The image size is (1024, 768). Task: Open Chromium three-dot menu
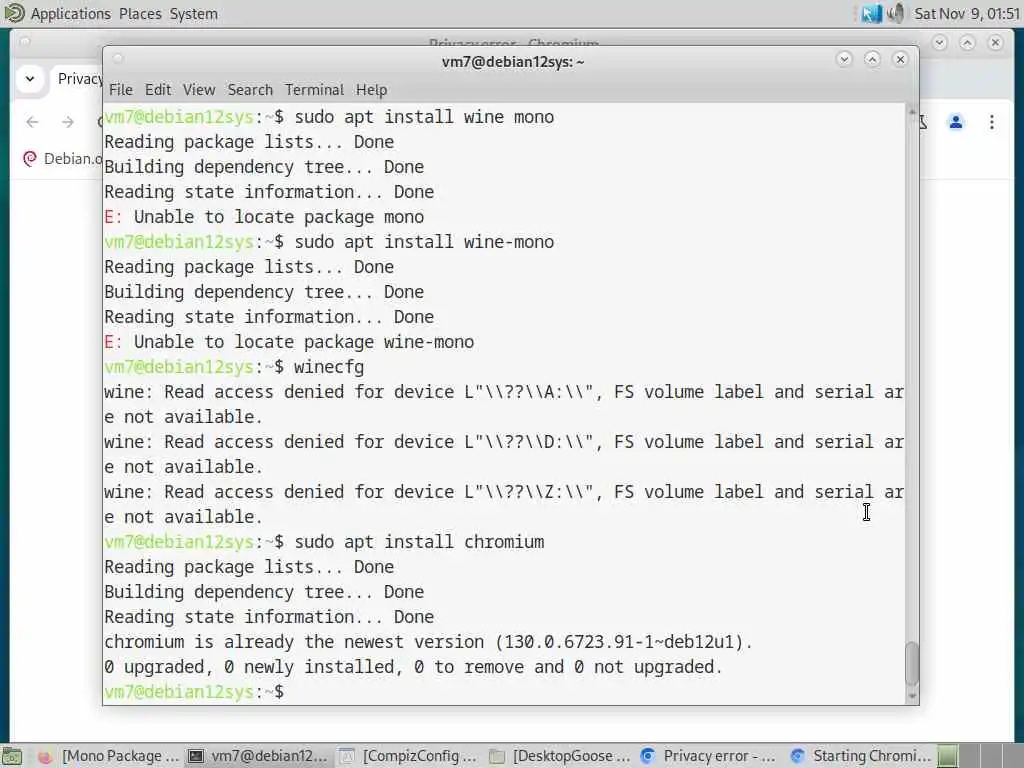coord(991,122)
